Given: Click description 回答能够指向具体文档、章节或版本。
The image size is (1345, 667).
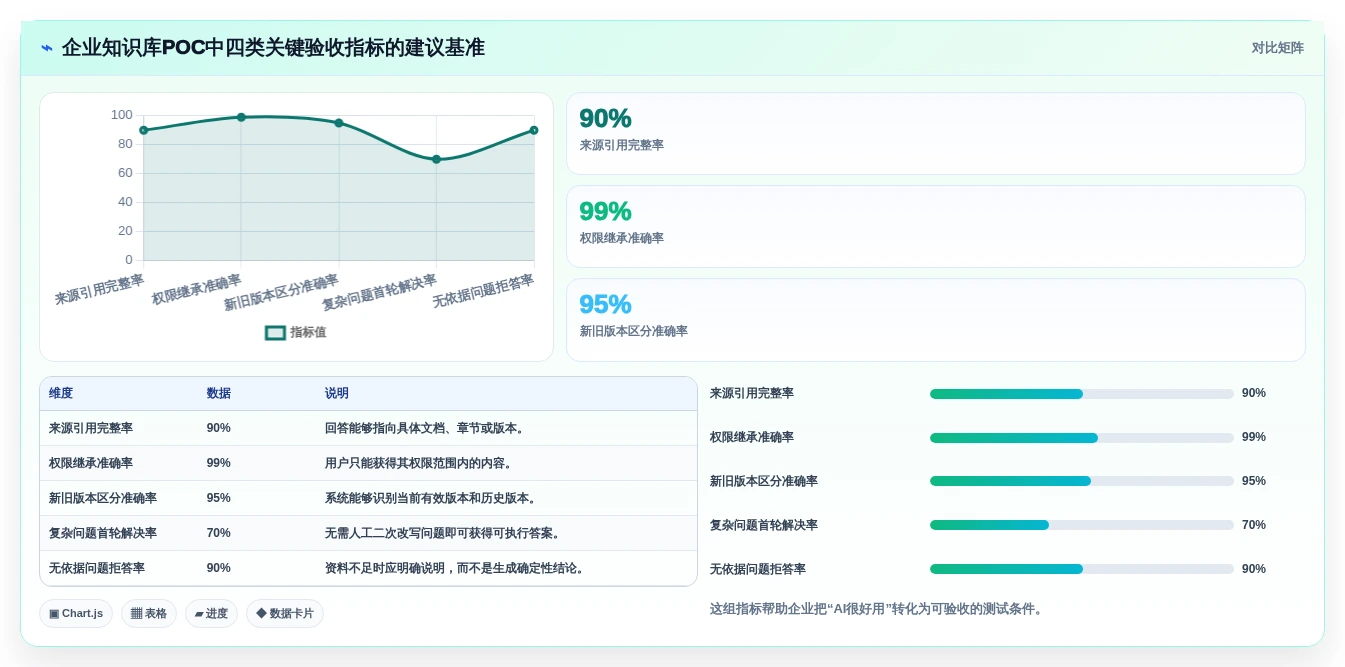Looking at the screenshot, I should coord(427,428).
